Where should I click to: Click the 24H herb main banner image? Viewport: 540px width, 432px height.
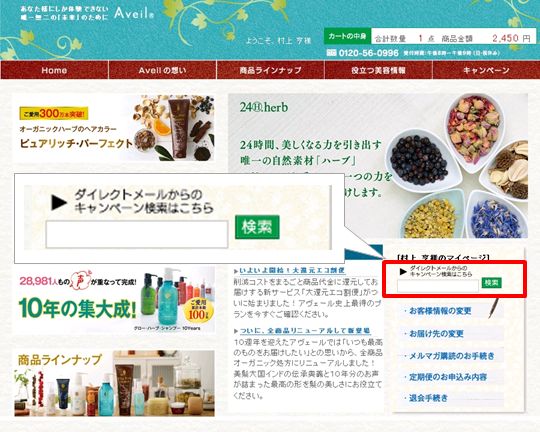point(377,165)
